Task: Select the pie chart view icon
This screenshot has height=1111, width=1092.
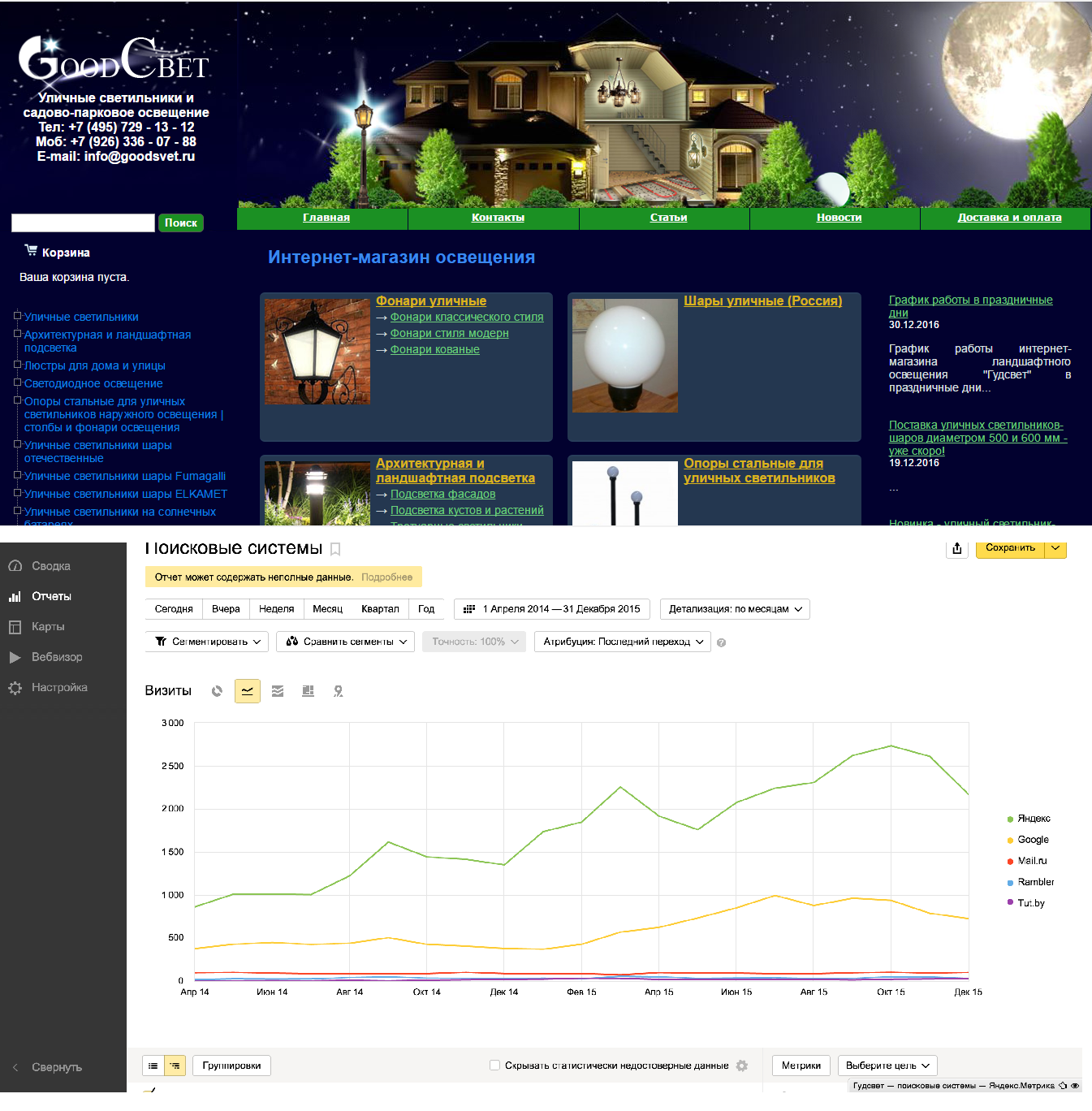Action: click(x=217, y=691)
